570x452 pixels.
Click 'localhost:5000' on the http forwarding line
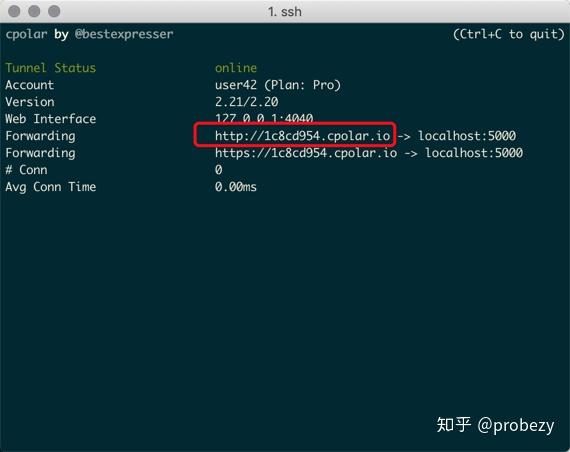pyautogui.click(x=467, y=136)
